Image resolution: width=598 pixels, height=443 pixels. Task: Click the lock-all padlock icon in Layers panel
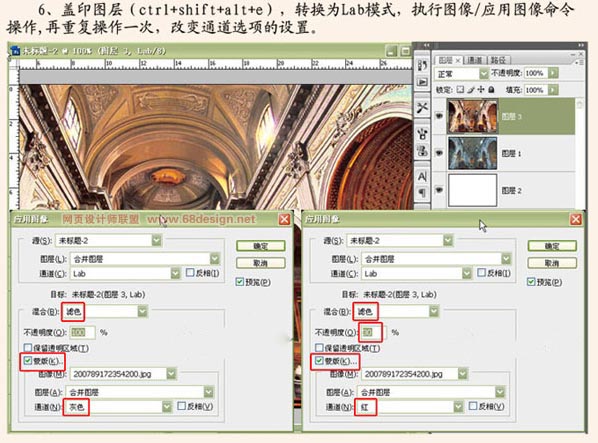[491, 90]
